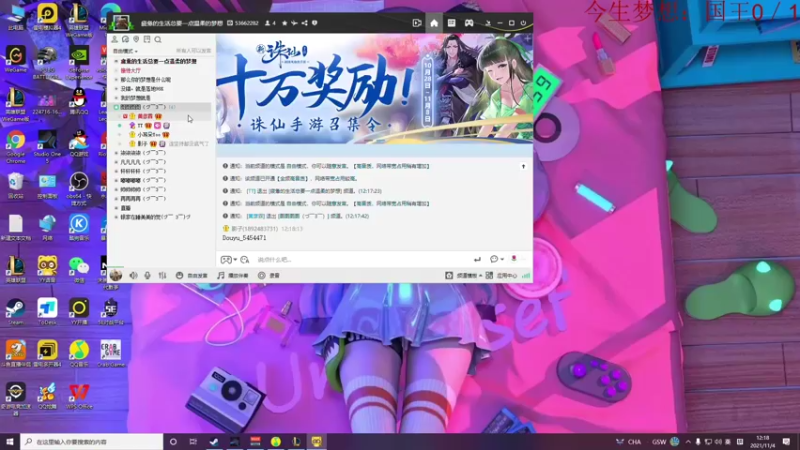This screenshot has width=800, height=450.
Task: Click the shield icon in the channel title bar
Action: (x=314, y=23)
